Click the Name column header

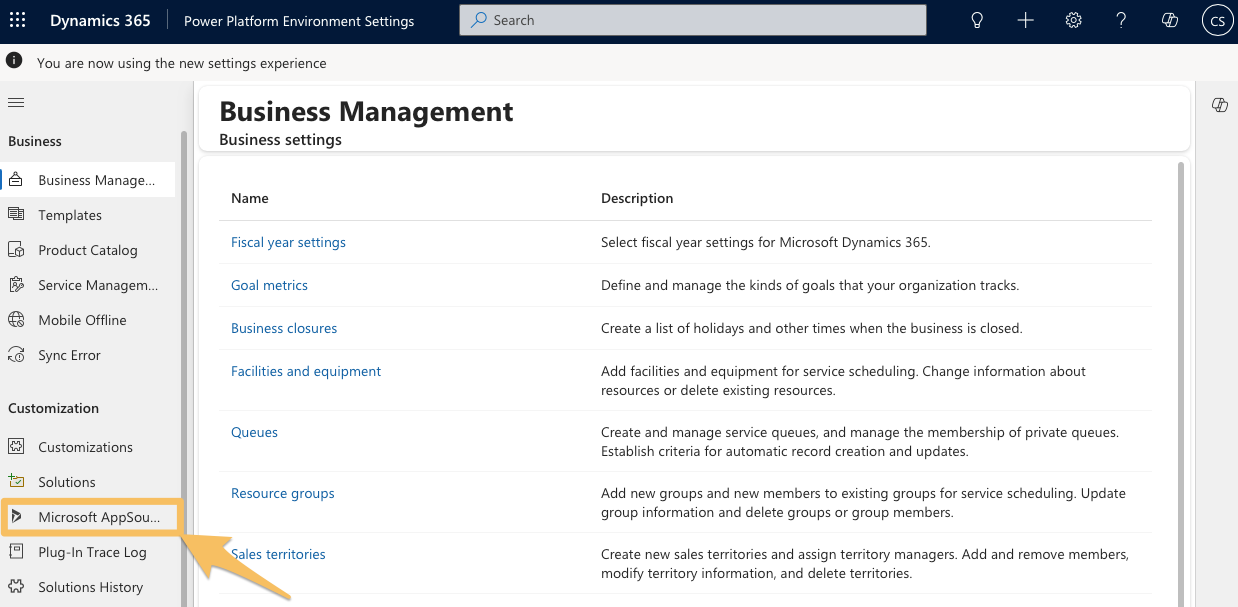(250, 198)
